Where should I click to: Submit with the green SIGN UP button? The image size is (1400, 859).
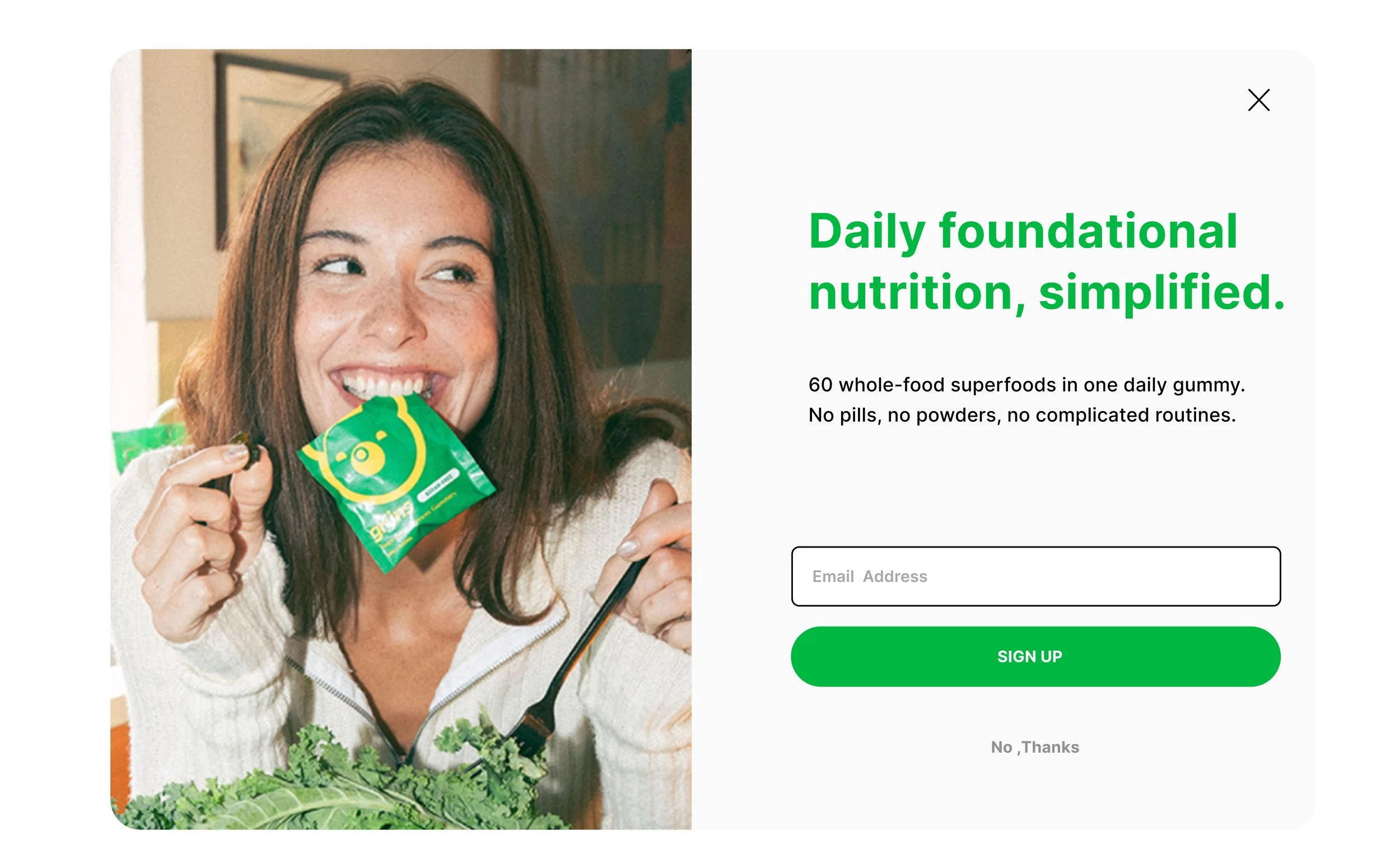pyautogui.click(x=1035, y=656)
